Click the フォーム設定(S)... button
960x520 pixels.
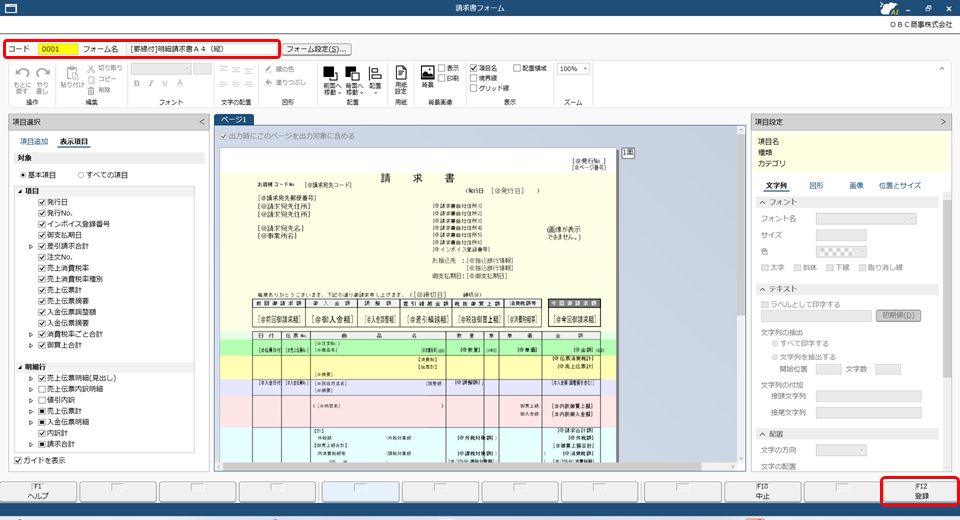(x=317, y=49)
